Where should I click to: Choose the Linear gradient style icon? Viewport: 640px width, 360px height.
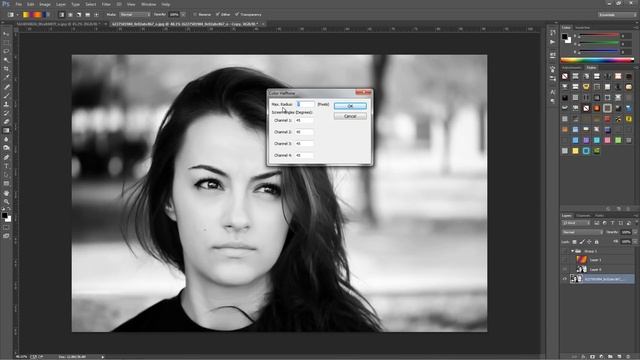62,15
